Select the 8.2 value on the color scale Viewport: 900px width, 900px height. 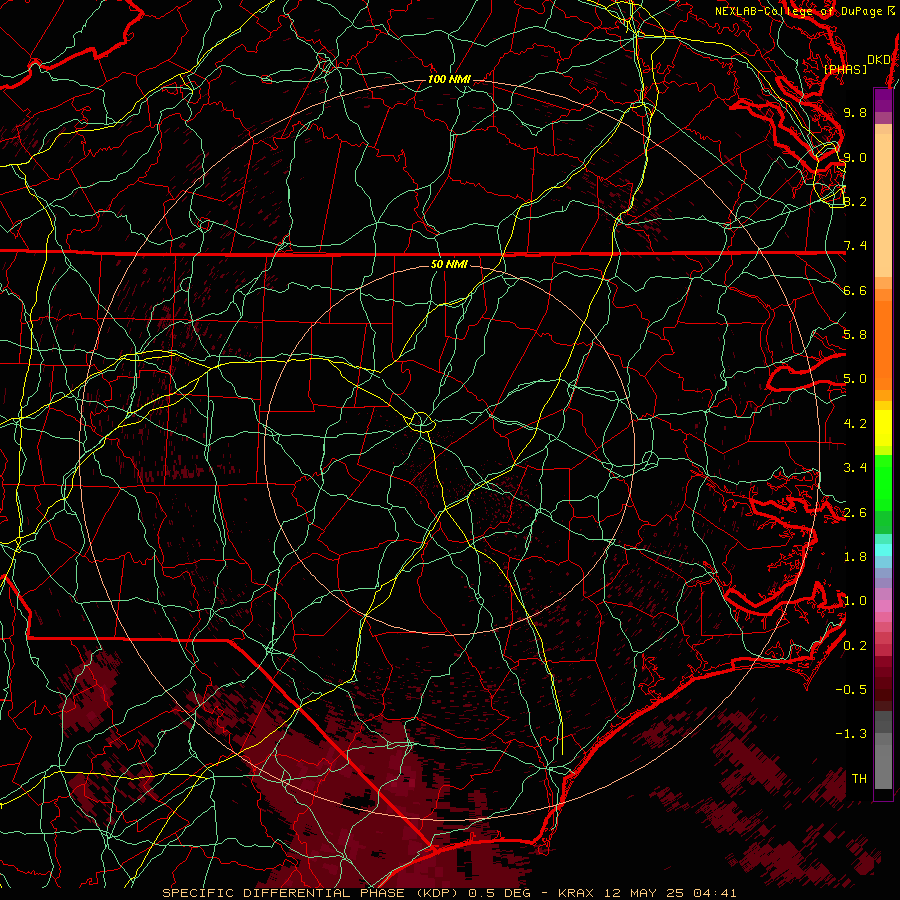click(855, 201)
